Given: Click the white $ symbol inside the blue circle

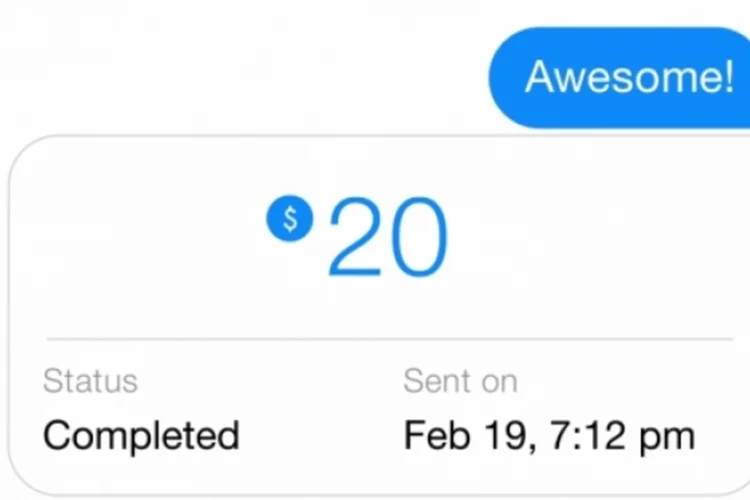Looking at the screenshot, I should point(290,219).
